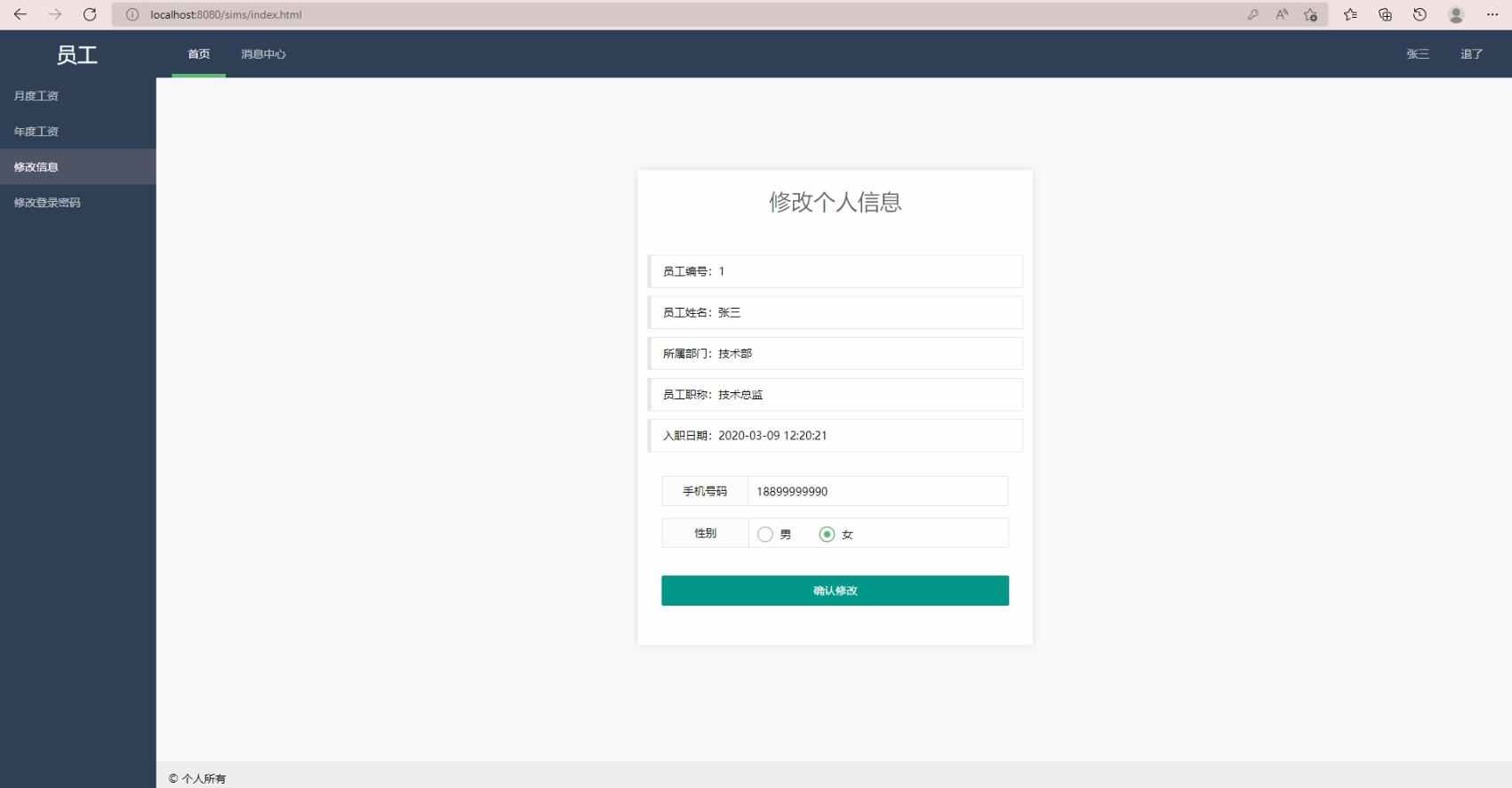Open the browser settings ellipsis menu
The height and width of the screenshot is (788, 1512).
pos(1492,14)
